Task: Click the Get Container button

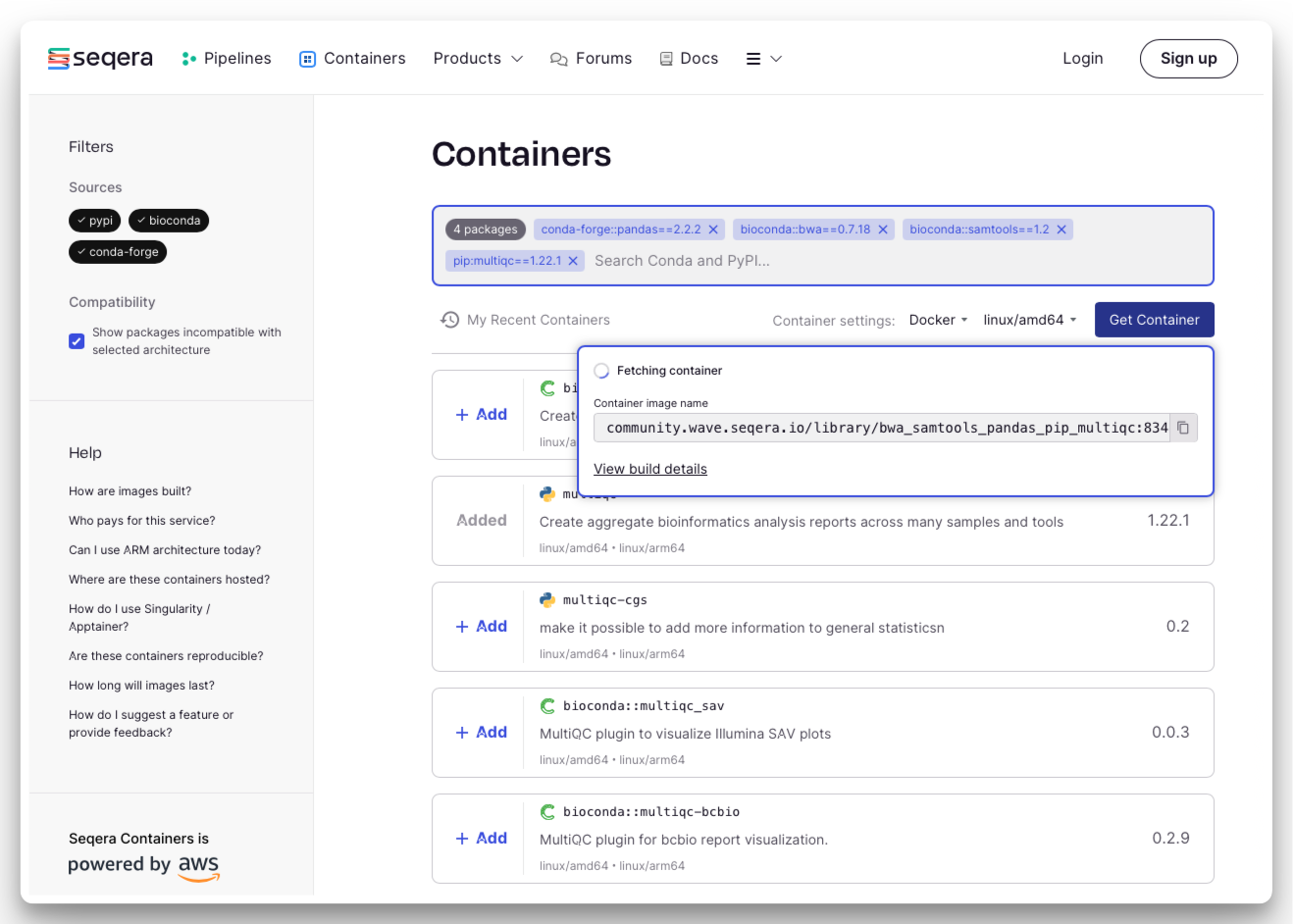Action: (1155, 320)
